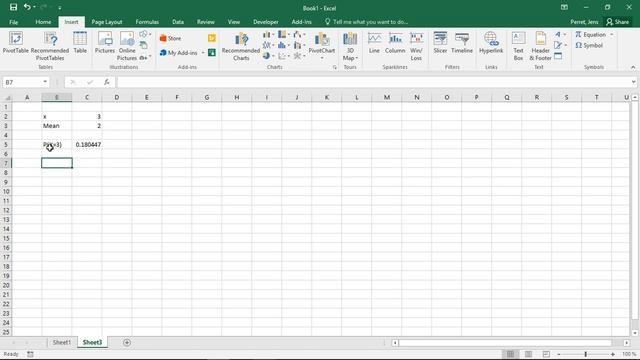Open the pie chart dropdown
This screenshot has height=360, width=640.
268,56
